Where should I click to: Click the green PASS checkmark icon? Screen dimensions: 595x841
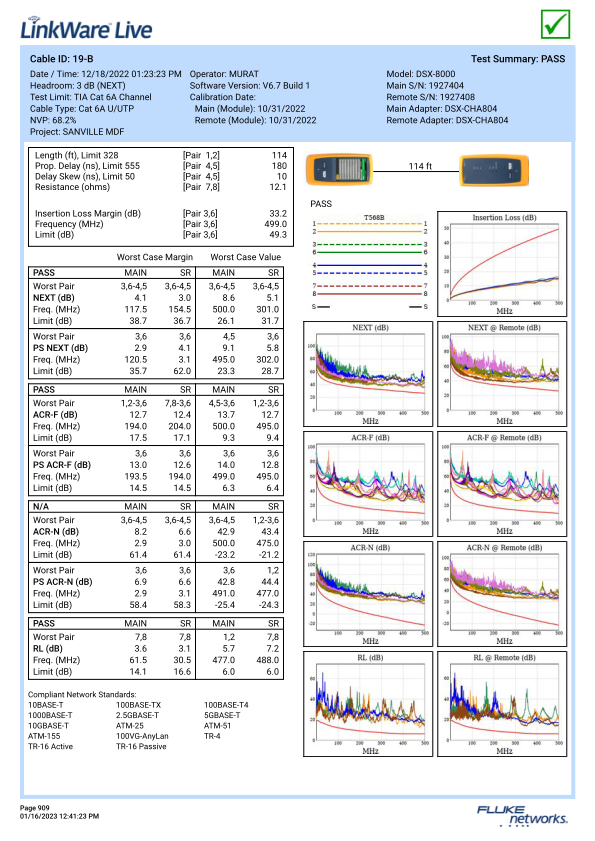555,24
